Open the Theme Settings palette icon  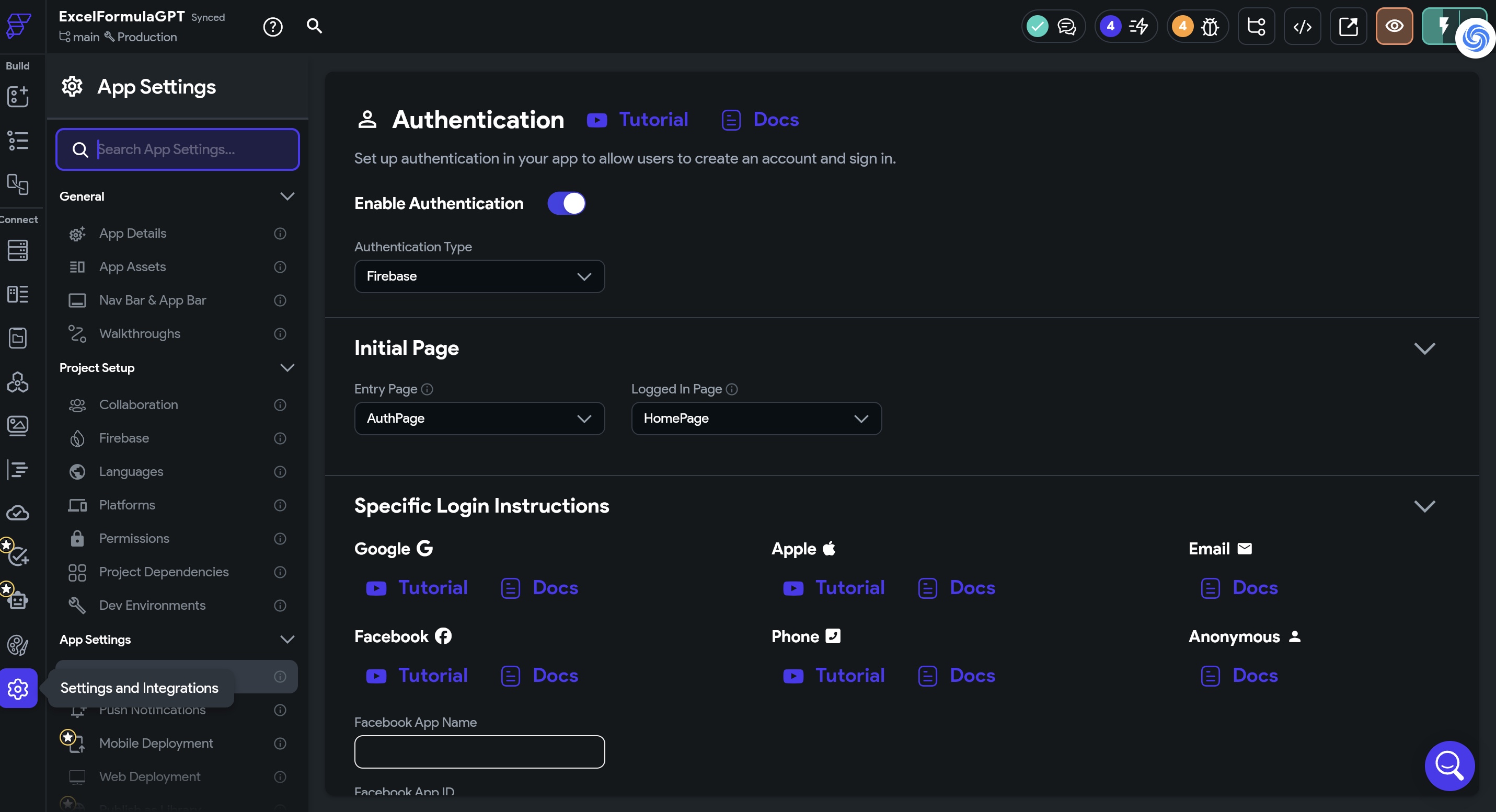point(17,644)
